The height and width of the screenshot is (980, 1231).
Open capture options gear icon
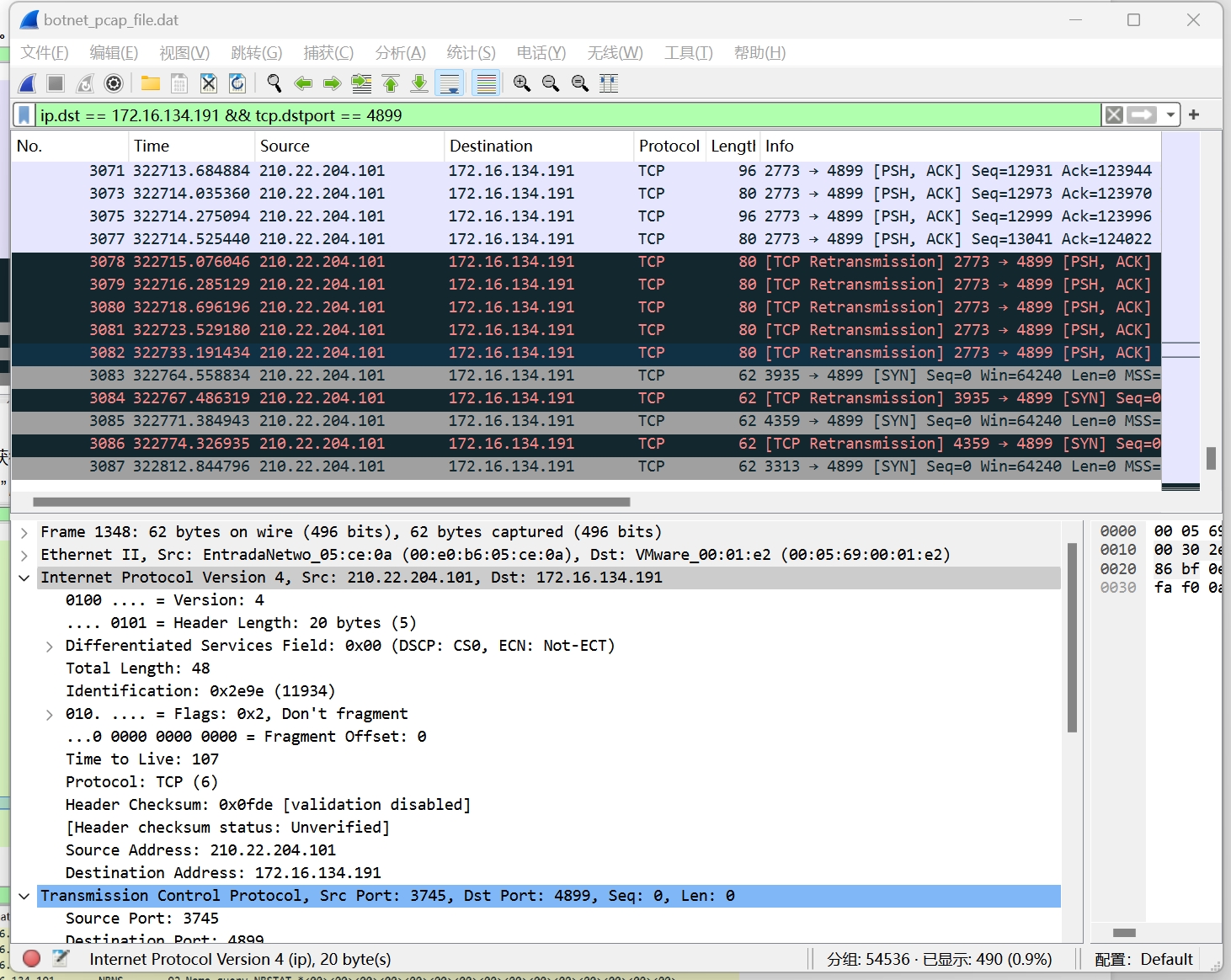click(114, 83)
